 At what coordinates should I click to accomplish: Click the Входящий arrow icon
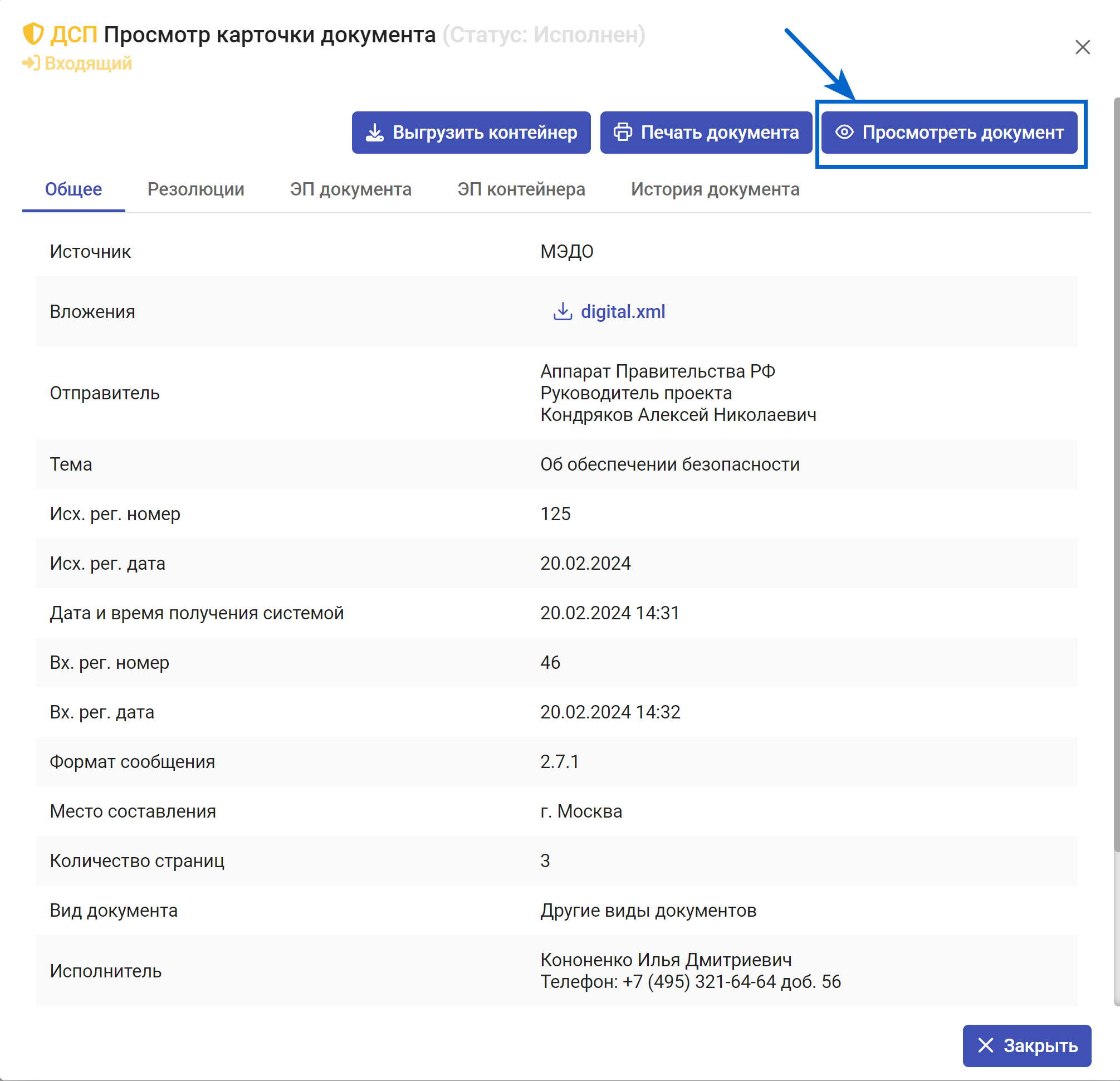(31, 63)
